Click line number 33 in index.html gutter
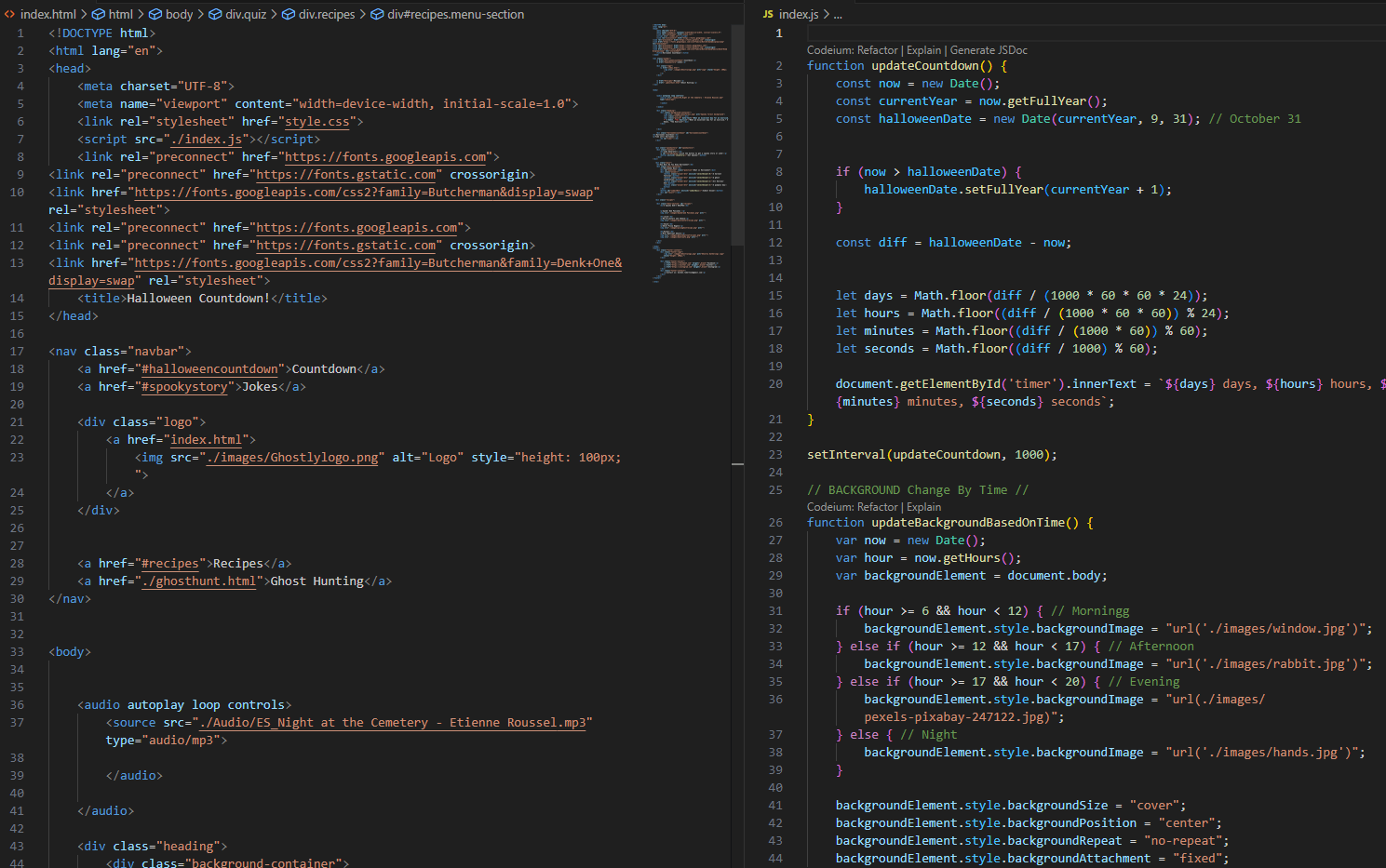 pyautogui.click(x=17, y=652)
